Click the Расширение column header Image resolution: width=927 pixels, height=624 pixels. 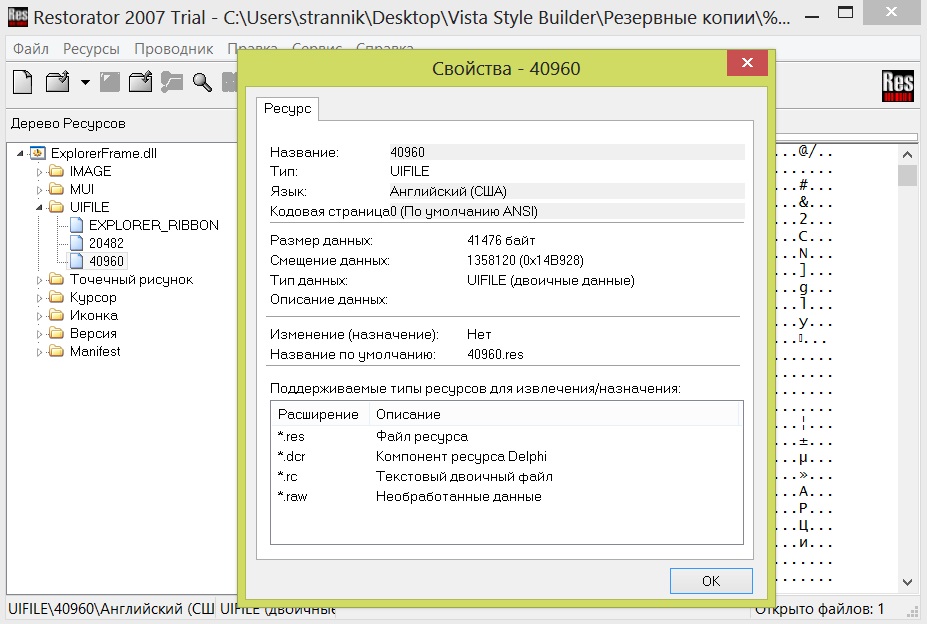tap(320, 414)
